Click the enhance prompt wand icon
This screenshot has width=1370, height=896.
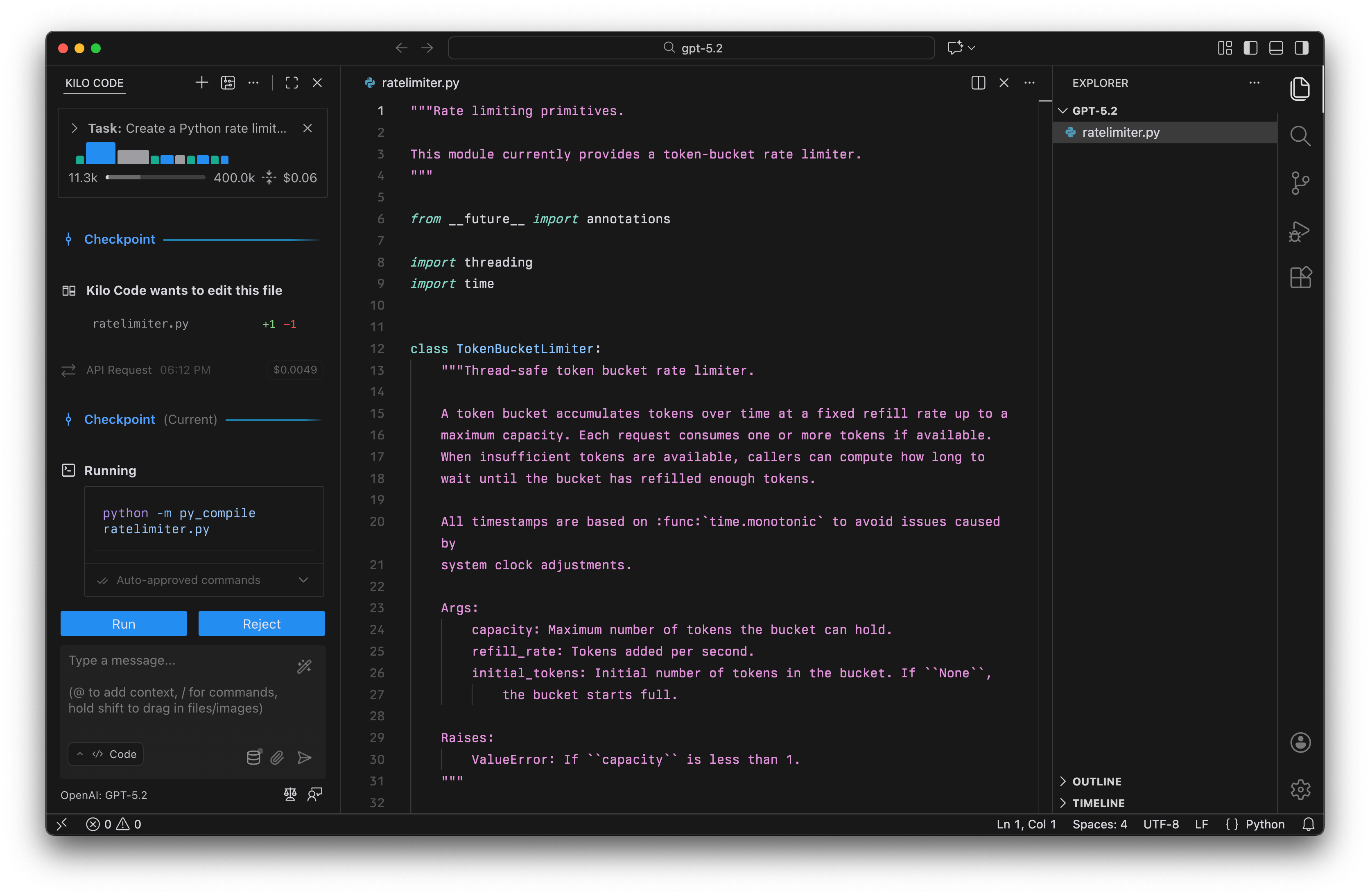(304, 666)
